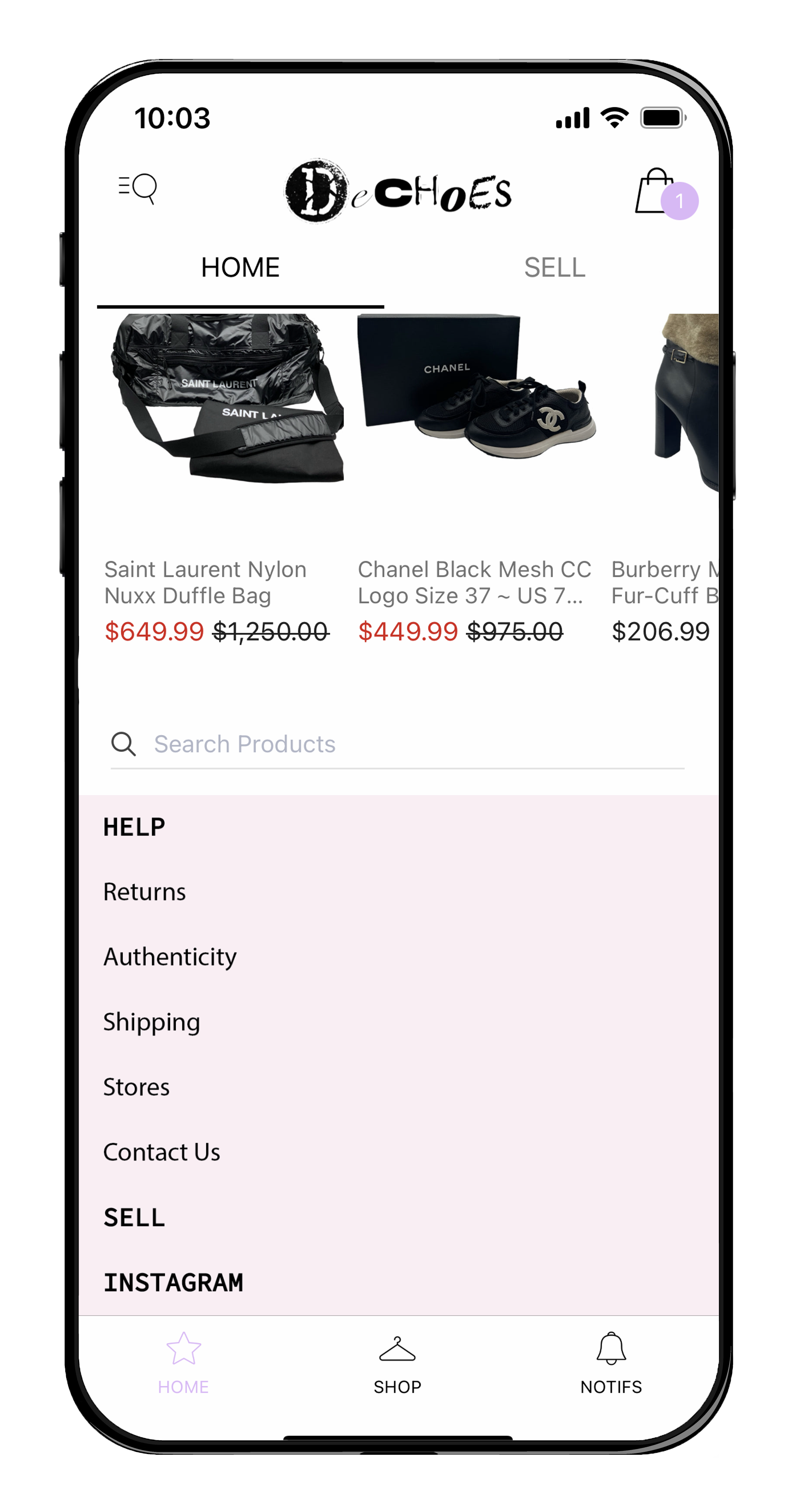Tap the search magnifier icon
The image size is (794, 1512).
123,744
